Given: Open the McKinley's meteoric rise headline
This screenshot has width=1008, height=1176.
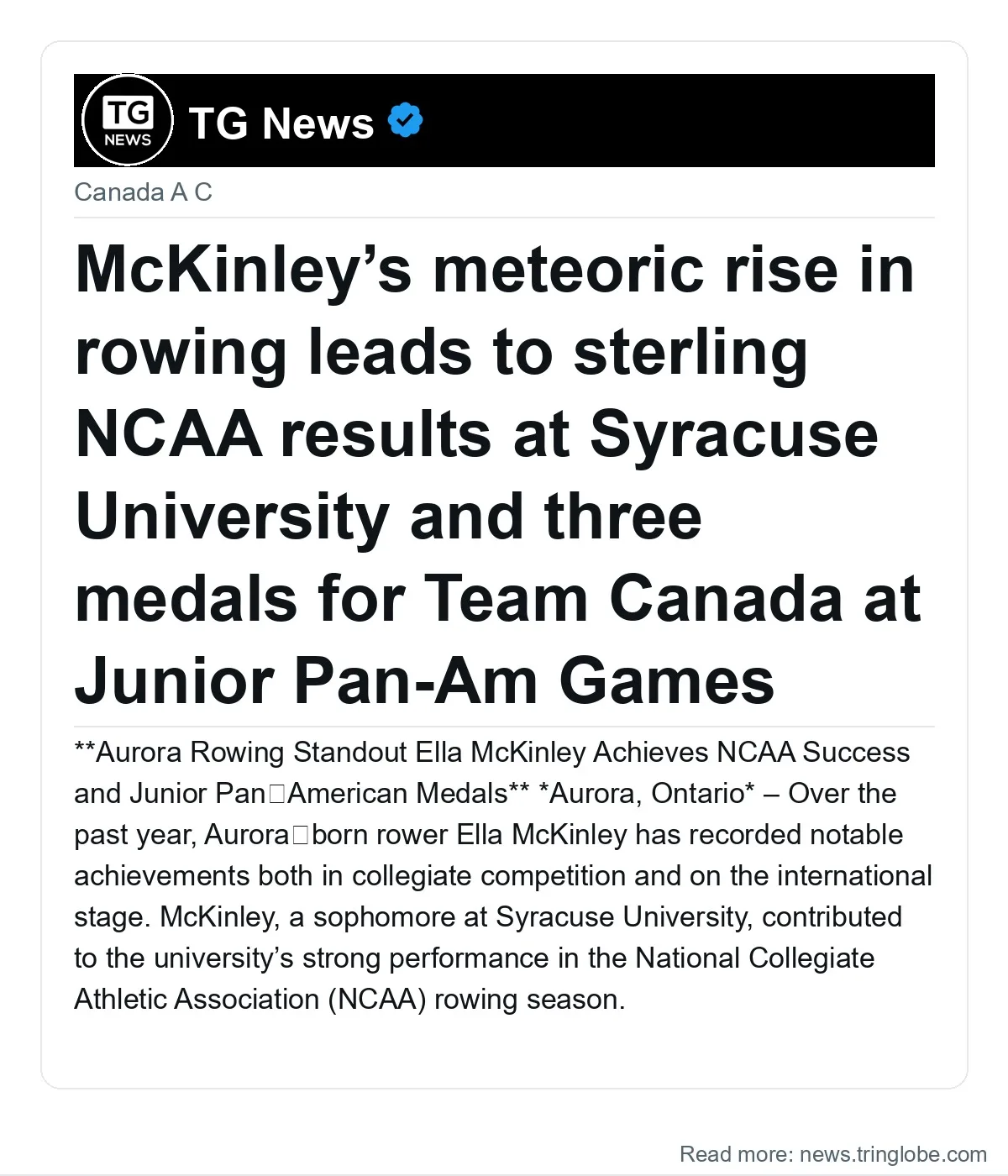Looking at the screenshot, I should point(498,475).
